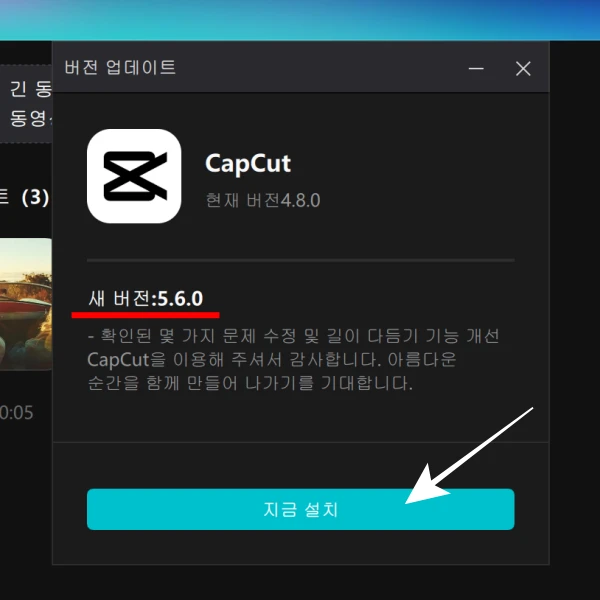Click the 버전 업데이트 dialog title
The height and width of the screenshot is (600, 600).
(x=120, y=67)
